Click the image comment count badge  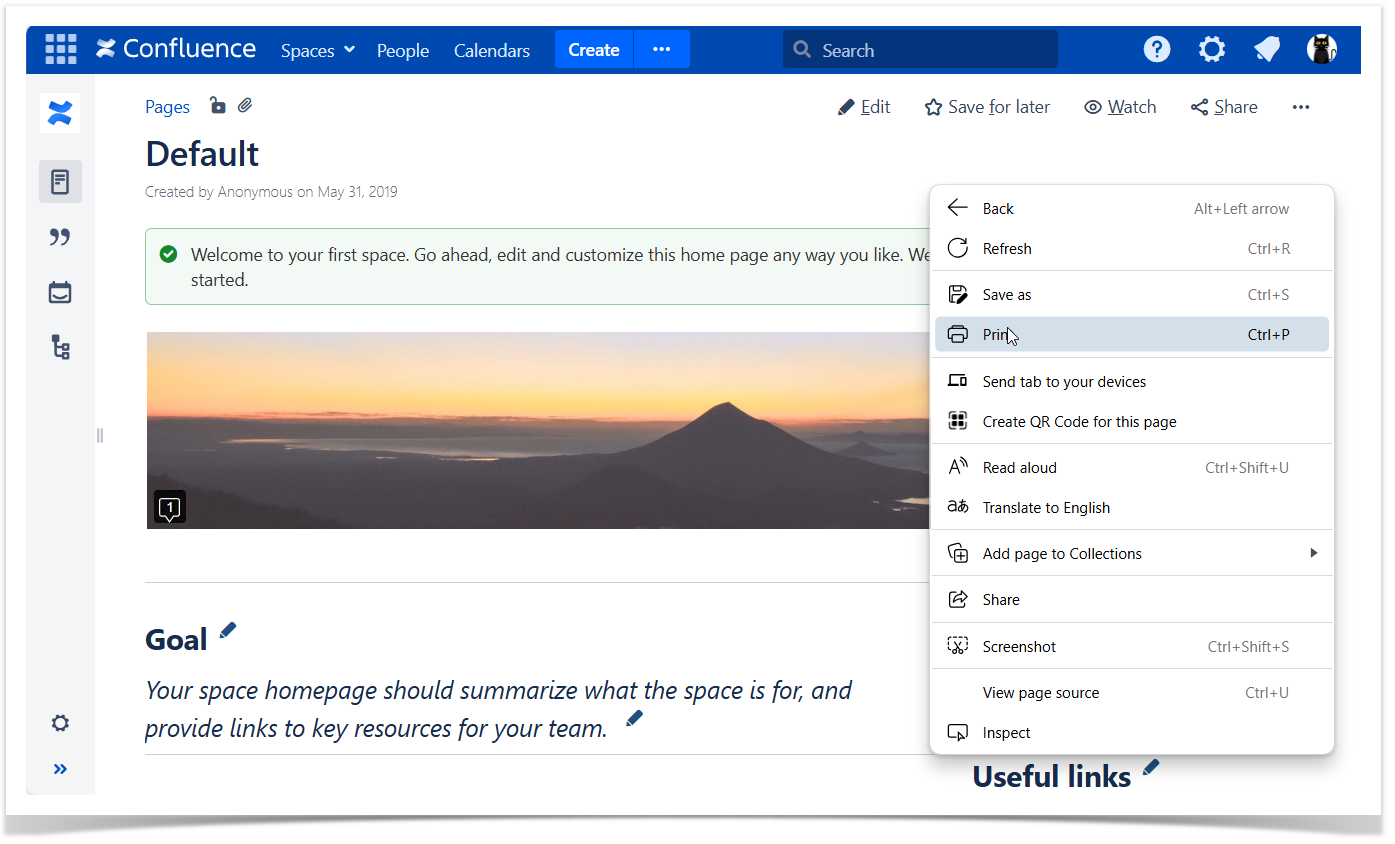pyautogui.click(x=170, y=507)
